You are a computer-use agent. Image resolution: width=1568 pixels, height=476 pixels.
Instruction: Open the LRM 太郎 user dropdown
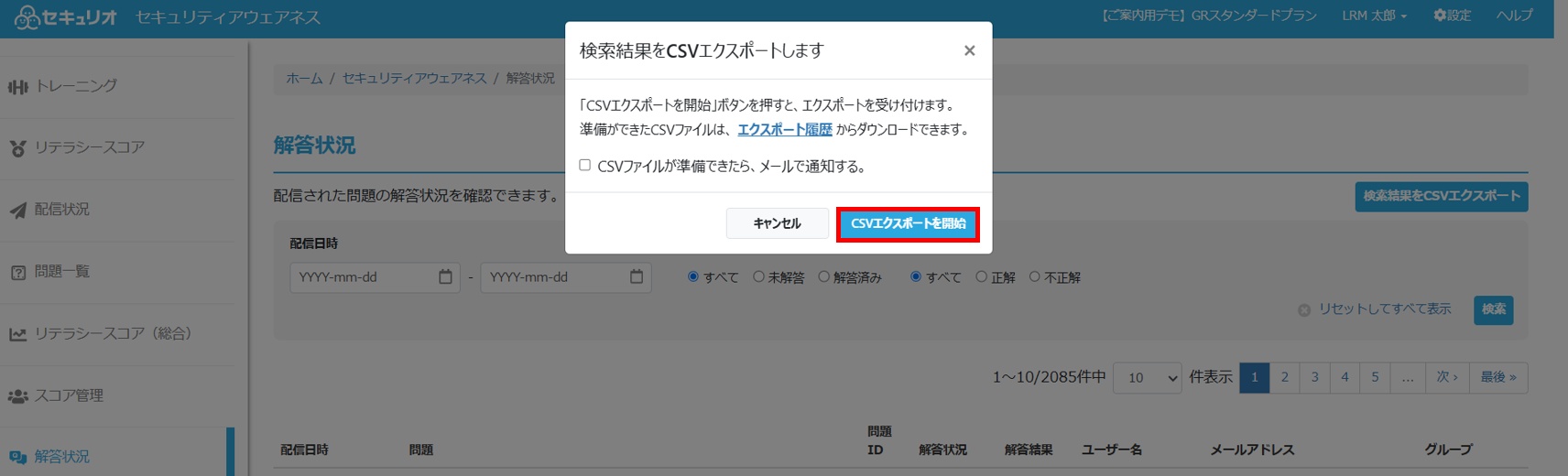pos(1374,16)
